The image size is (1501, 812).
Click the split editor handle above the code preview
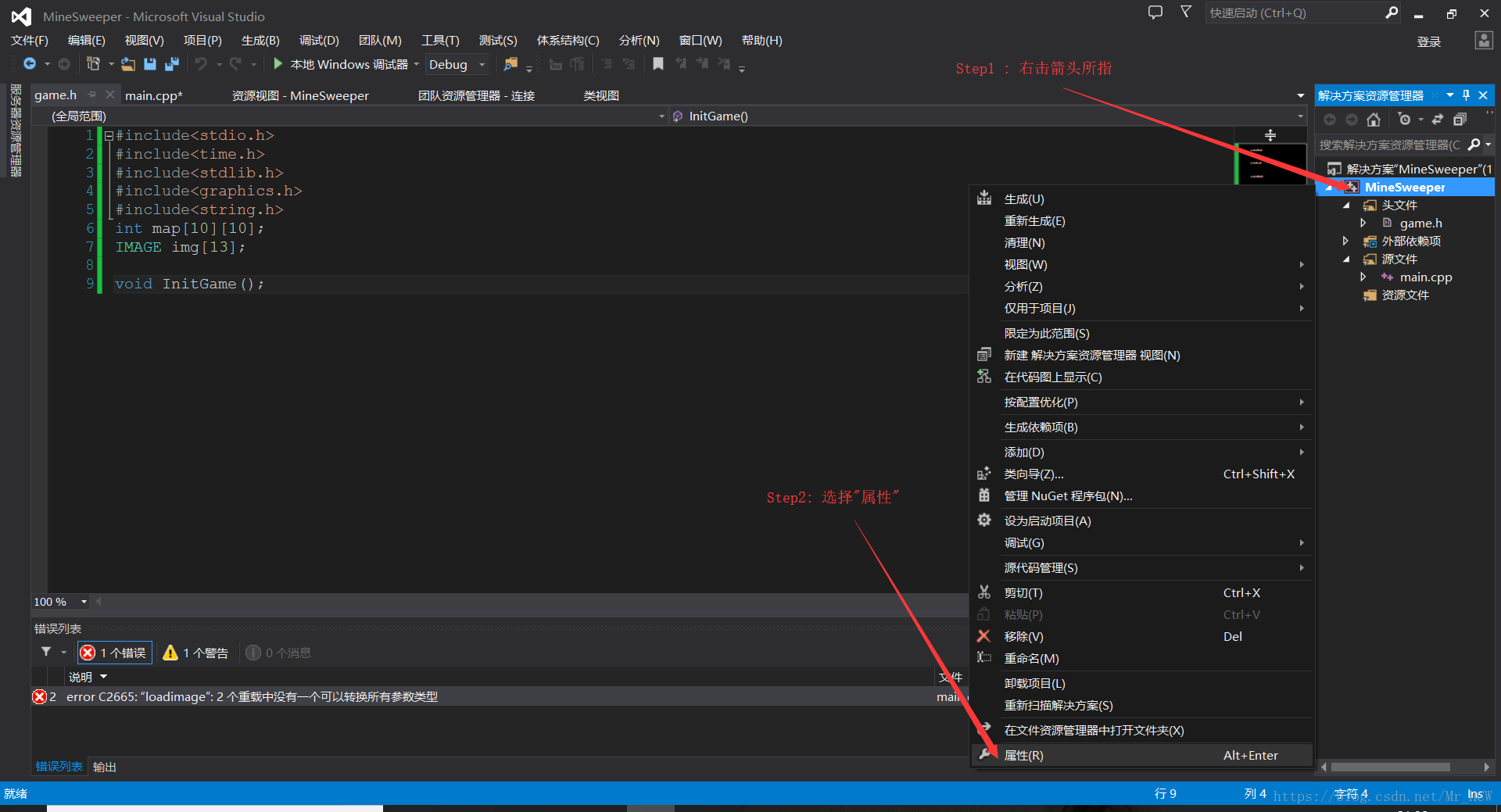pos(1270,135)
